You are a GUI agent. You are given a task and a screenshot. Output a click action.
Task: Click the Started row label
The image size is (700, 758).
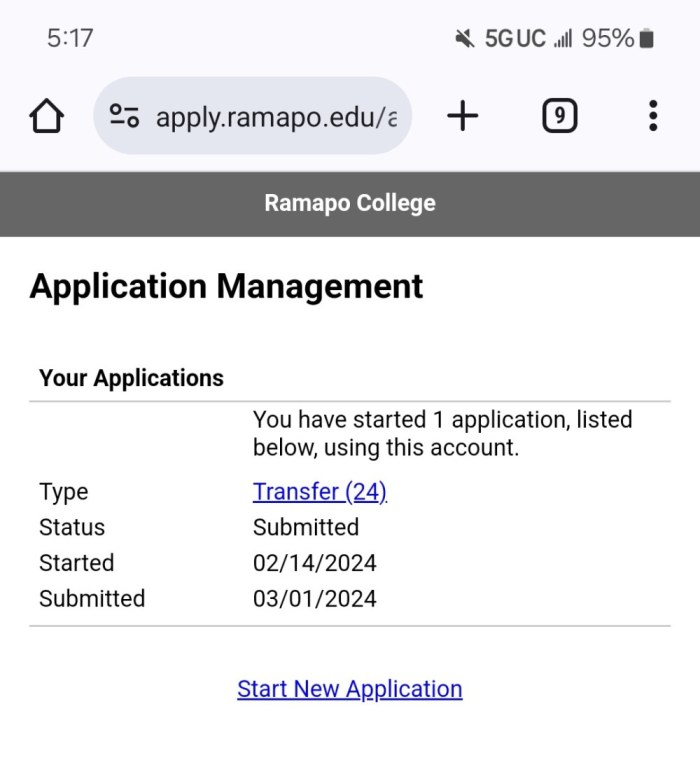[76, 563]
